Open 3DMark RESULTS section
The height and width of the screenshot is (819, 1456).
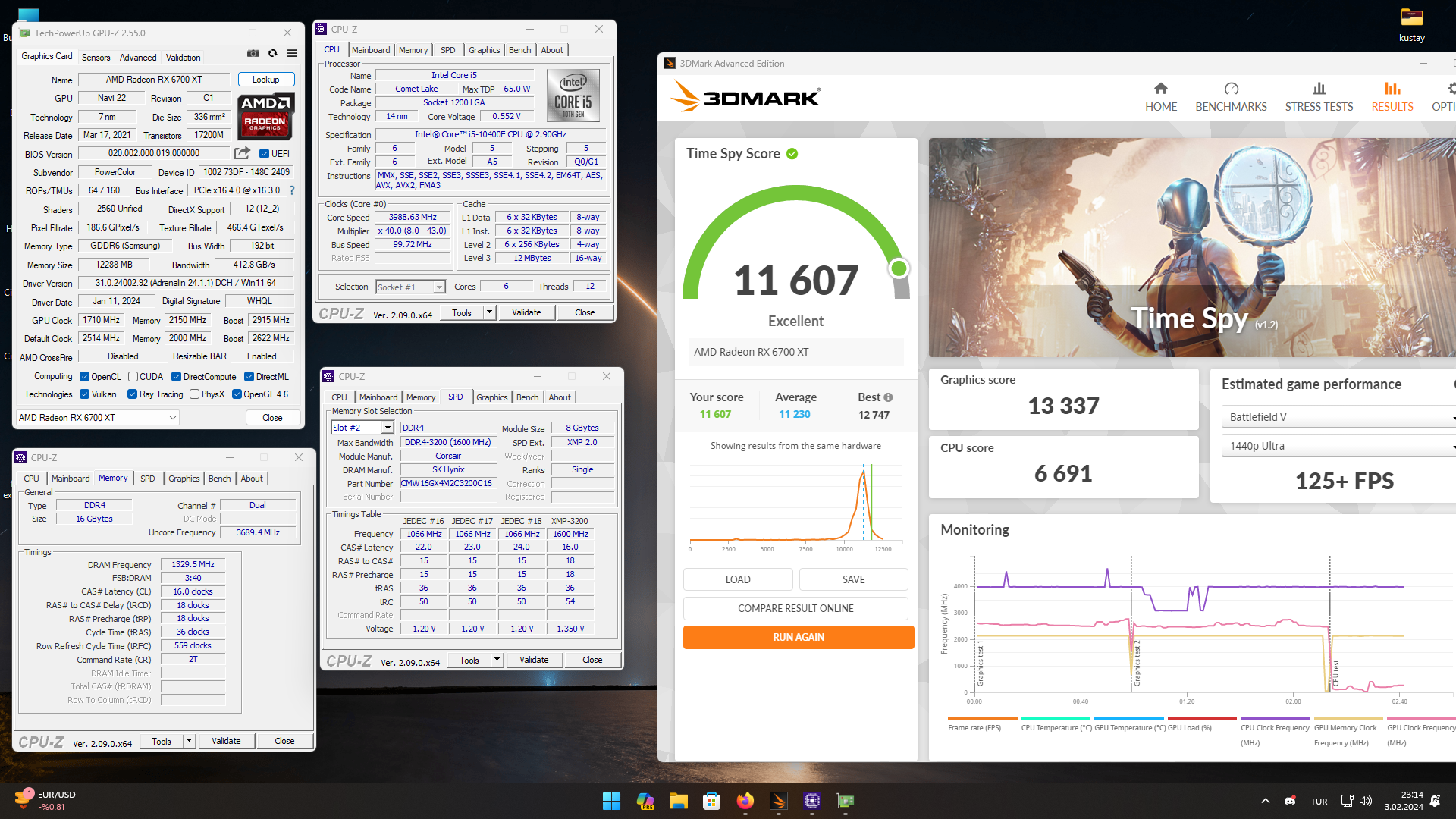click(x=1392, y=97)
